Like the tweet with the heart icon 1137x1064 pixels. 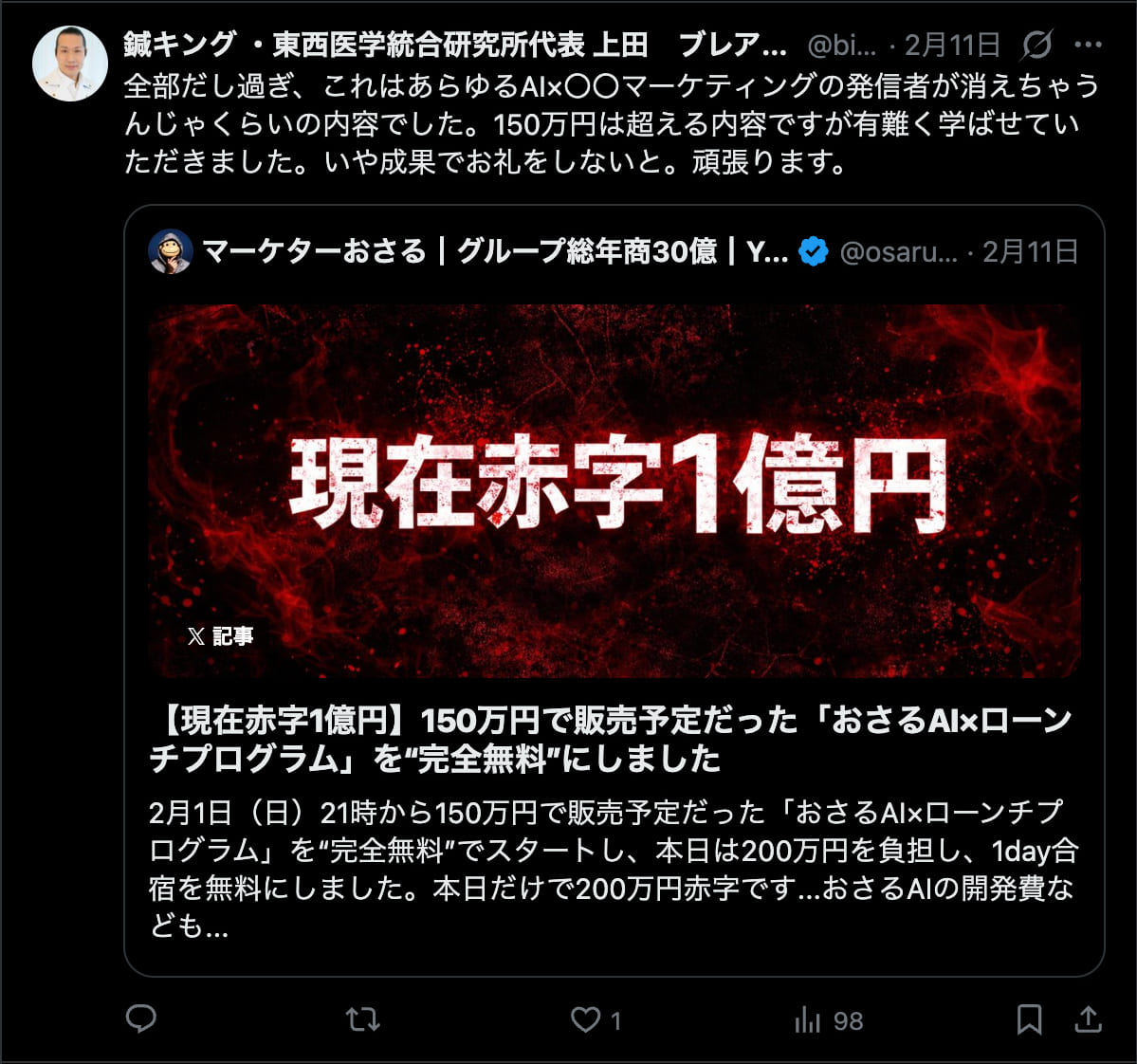pos(585,1019)
